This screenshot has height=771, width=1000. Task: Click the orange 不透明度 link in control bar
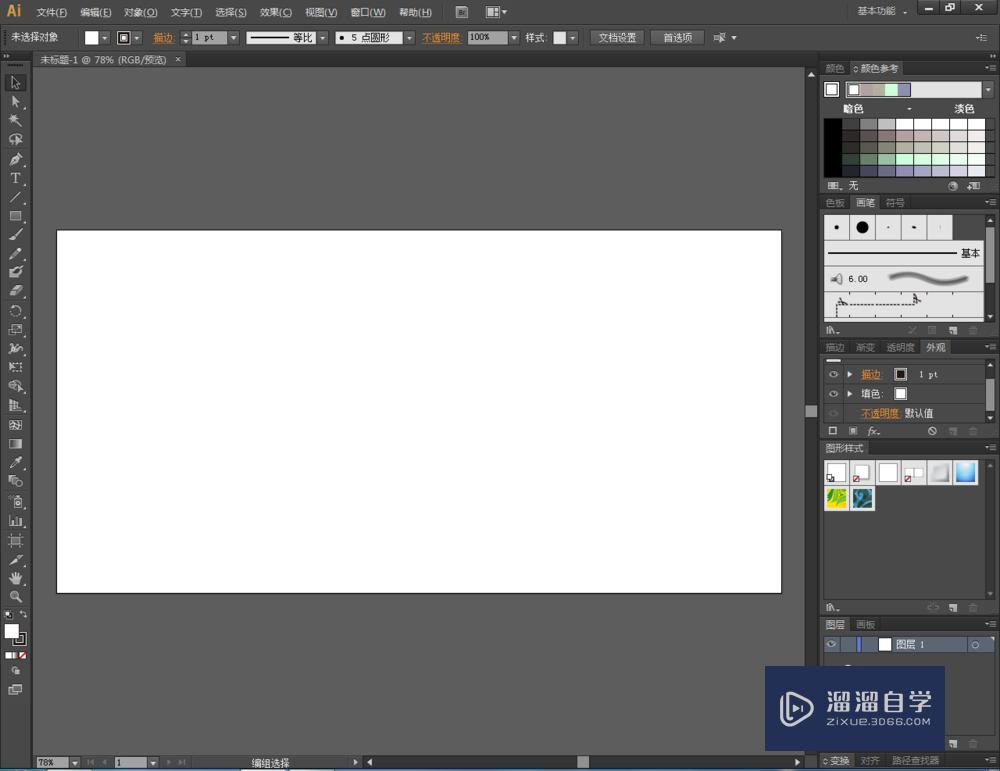pos(441,38)
